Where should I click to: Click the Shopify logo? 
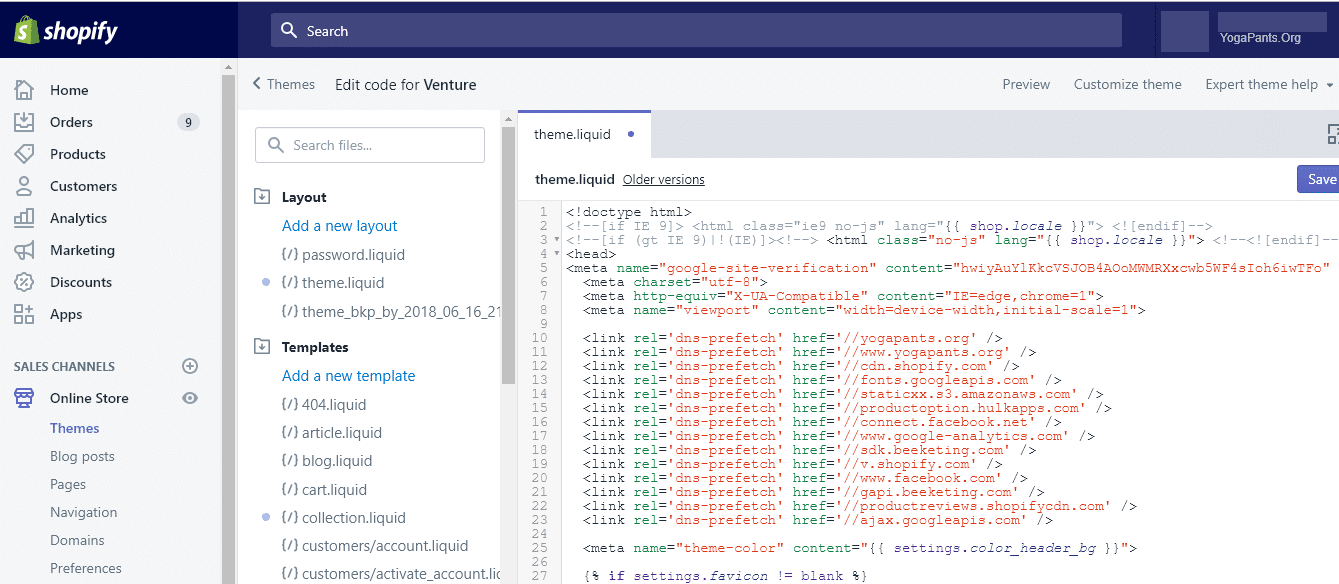click(66, 31)
